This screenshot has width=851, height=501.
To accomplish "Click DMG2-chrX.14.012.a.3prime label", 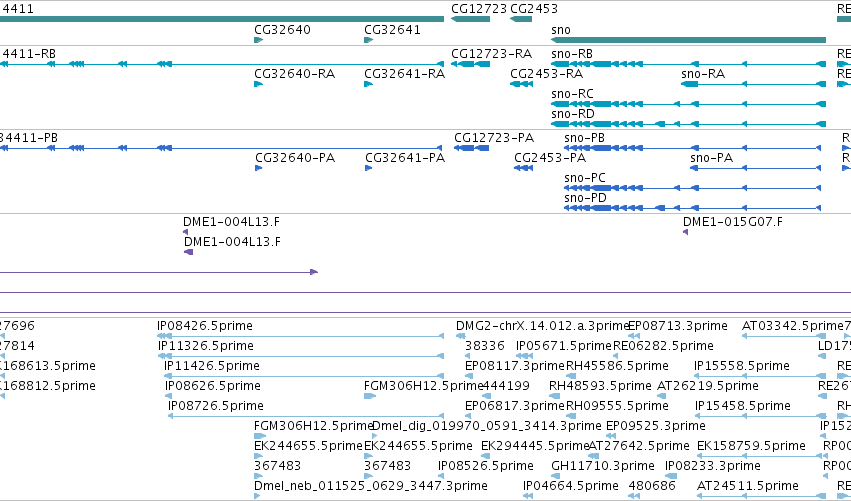I will click(542, 326).
